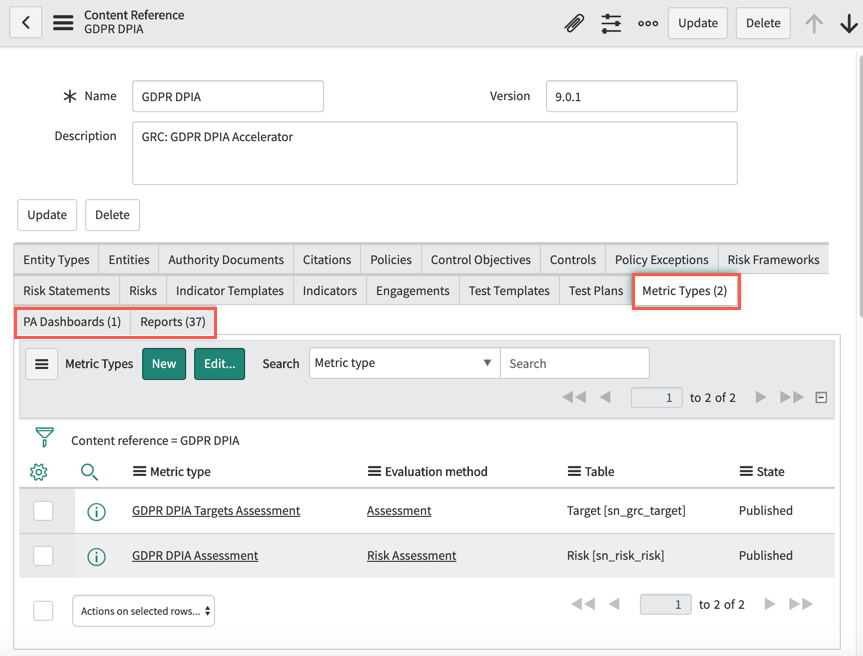Go to next page in top pagination
Image resolution: width=863 pixels, height=656 pixels.
[761, 397]
